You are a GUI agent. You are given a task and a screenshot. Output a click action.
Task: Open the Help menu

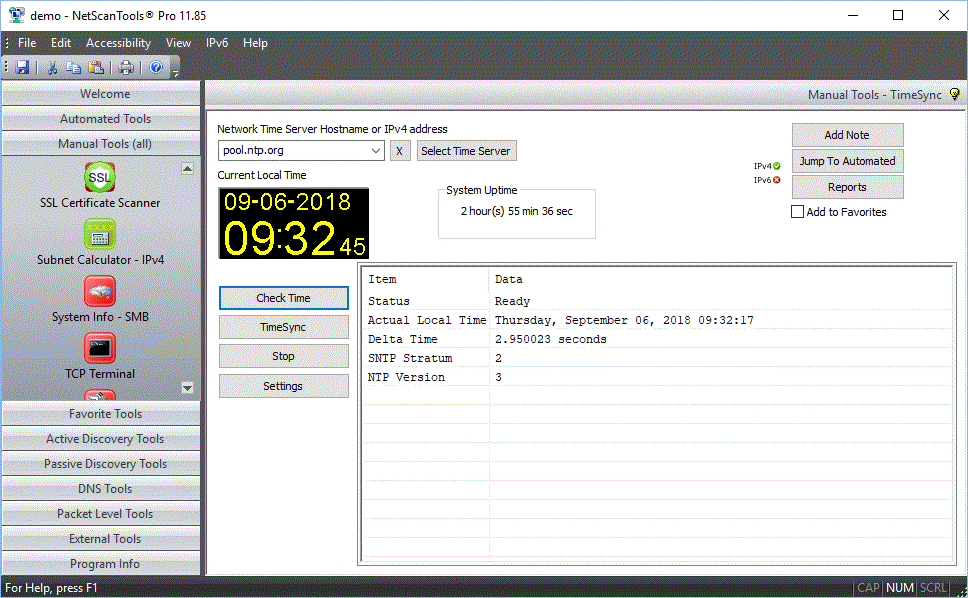tap(255, 43)
